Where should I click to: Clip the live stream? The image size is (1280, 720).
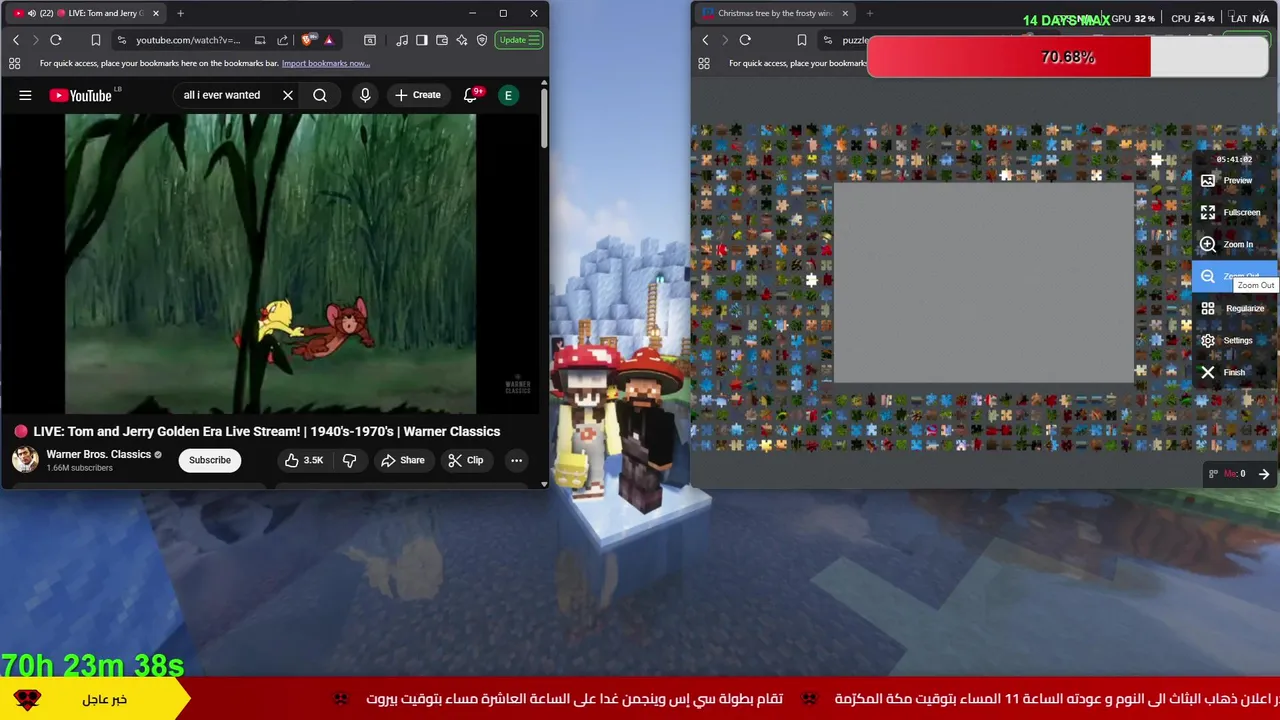click(466, 460)
